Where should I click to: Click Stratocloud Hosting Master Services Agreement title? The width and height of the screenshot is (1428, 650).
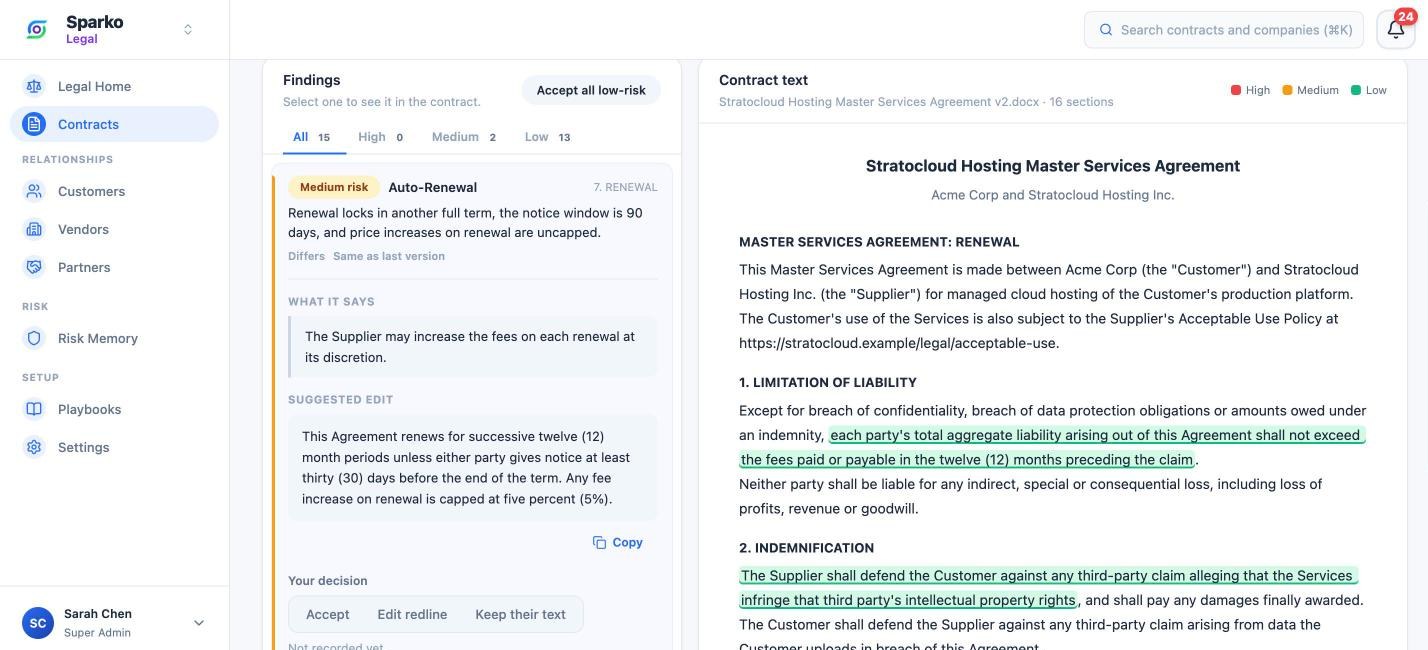pos(1053,166)
